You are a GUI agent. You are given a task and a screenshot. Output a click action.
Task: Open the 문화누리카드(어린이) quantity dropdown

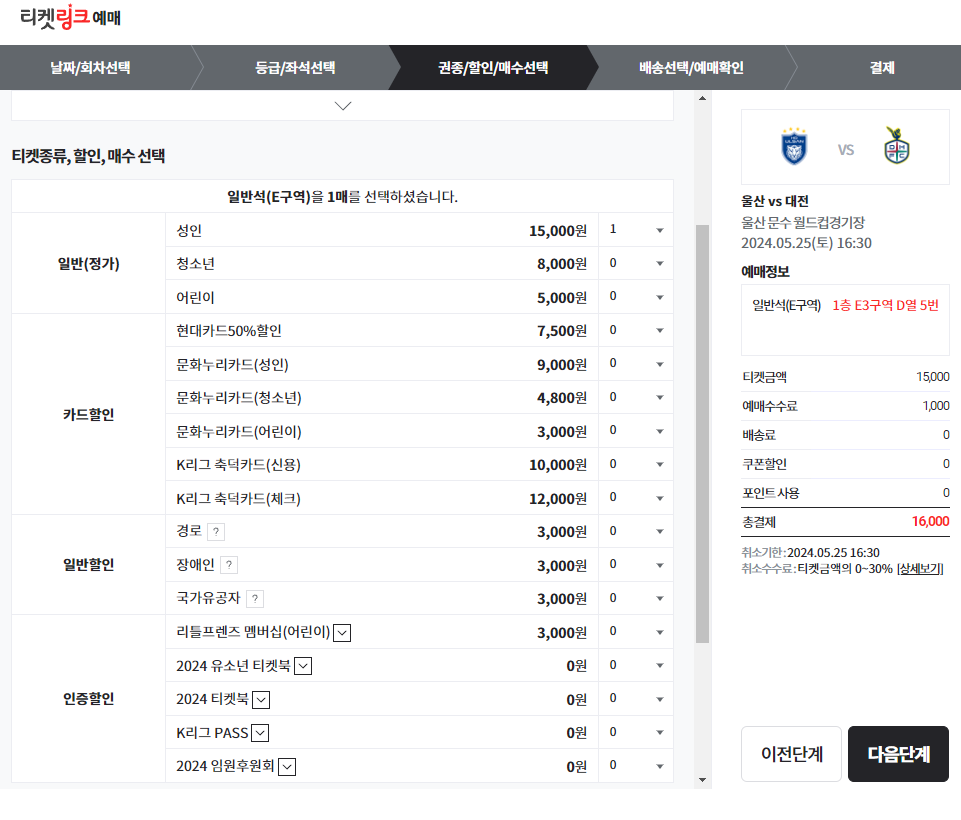636,431
